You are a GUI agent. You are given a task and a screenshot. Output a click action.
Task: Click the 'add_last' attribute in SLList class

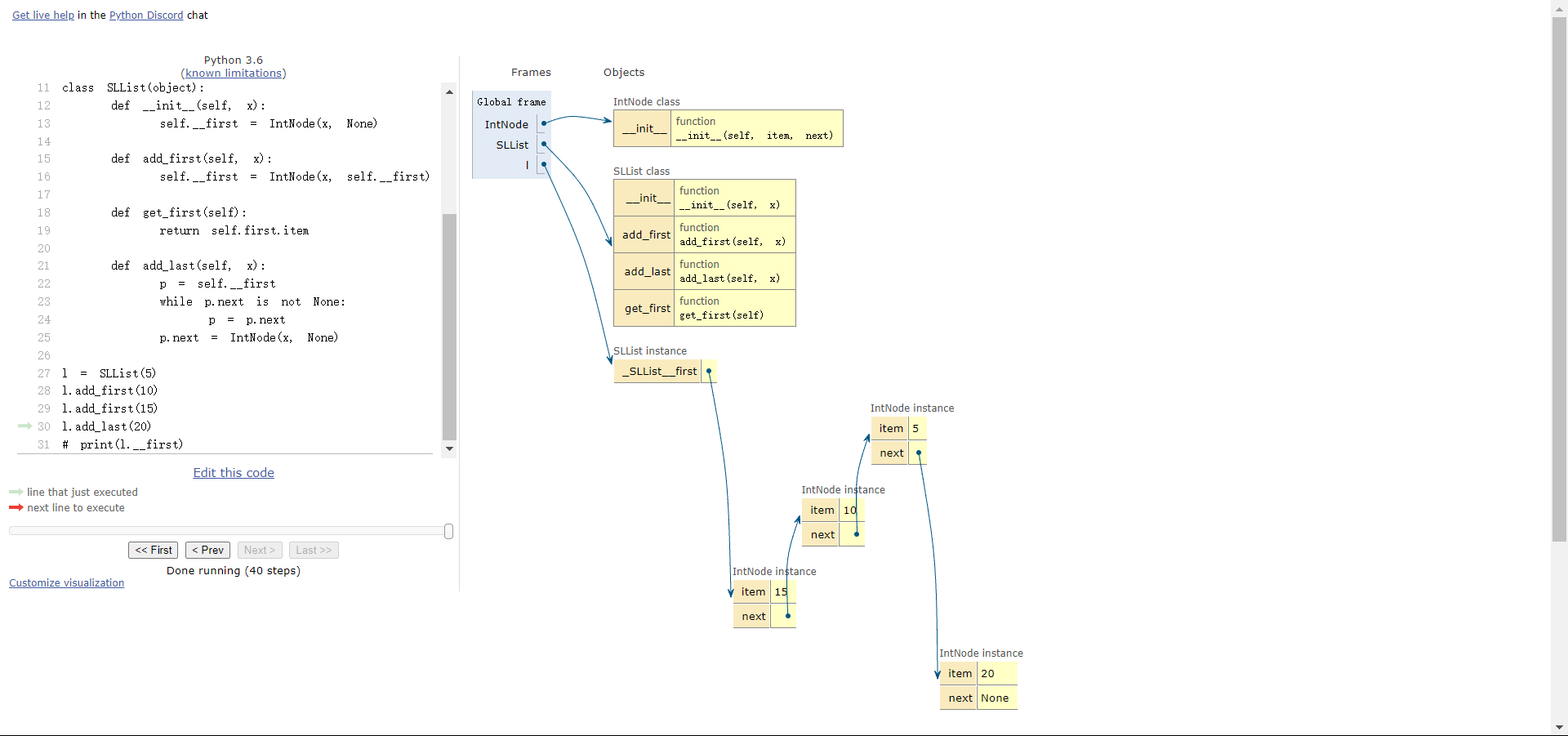[647, 272]
